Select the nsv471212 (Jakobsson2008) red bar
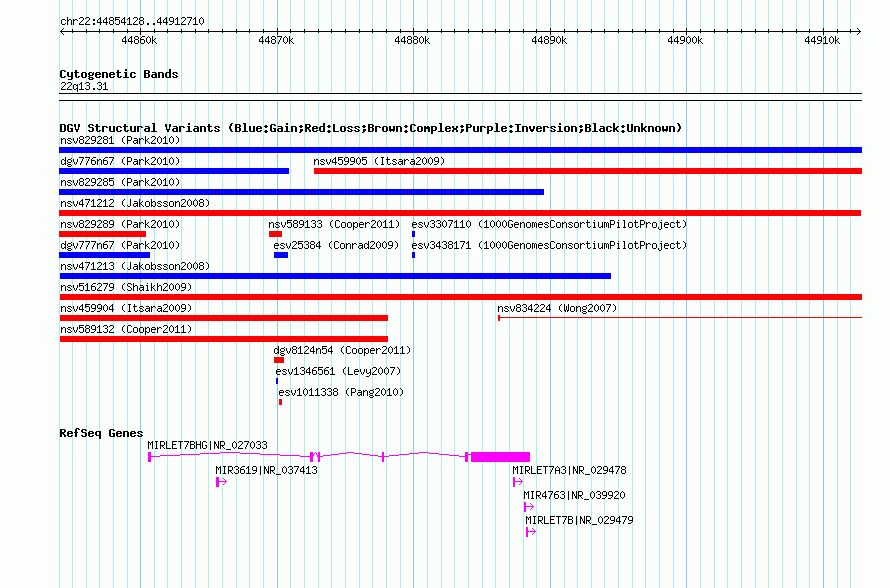Screen dimensions: 890x588 point(460,213)
